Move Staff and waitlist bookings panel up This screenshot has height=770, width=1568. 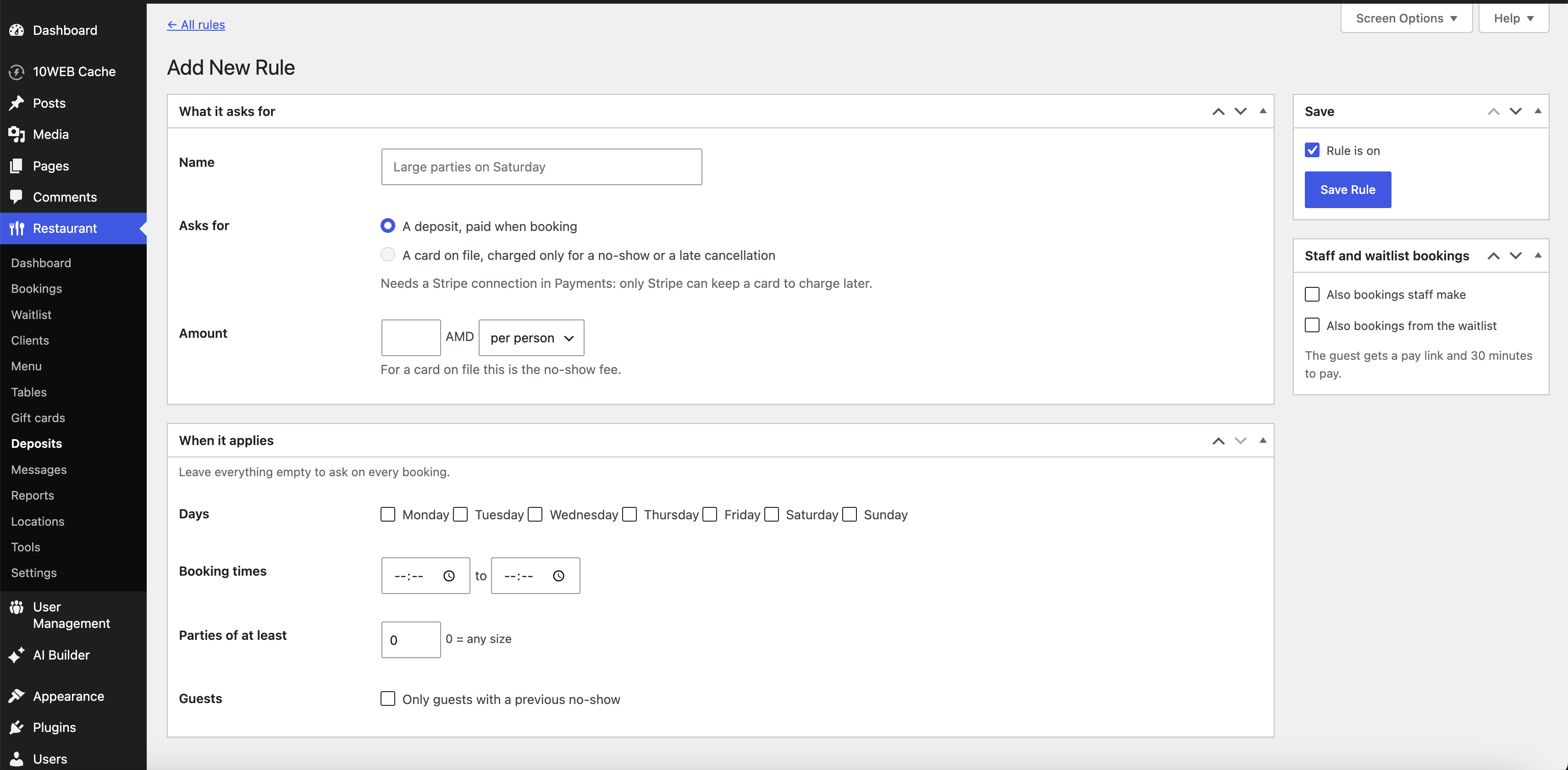1493,256
